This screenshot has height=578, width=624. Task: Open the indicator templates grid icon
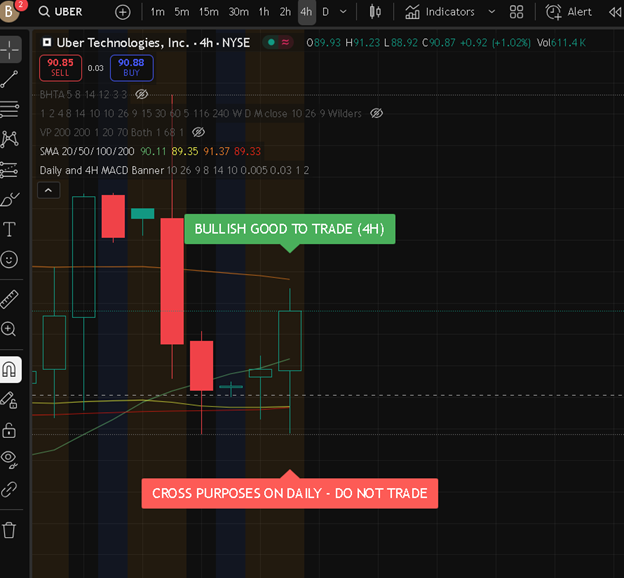516,12
